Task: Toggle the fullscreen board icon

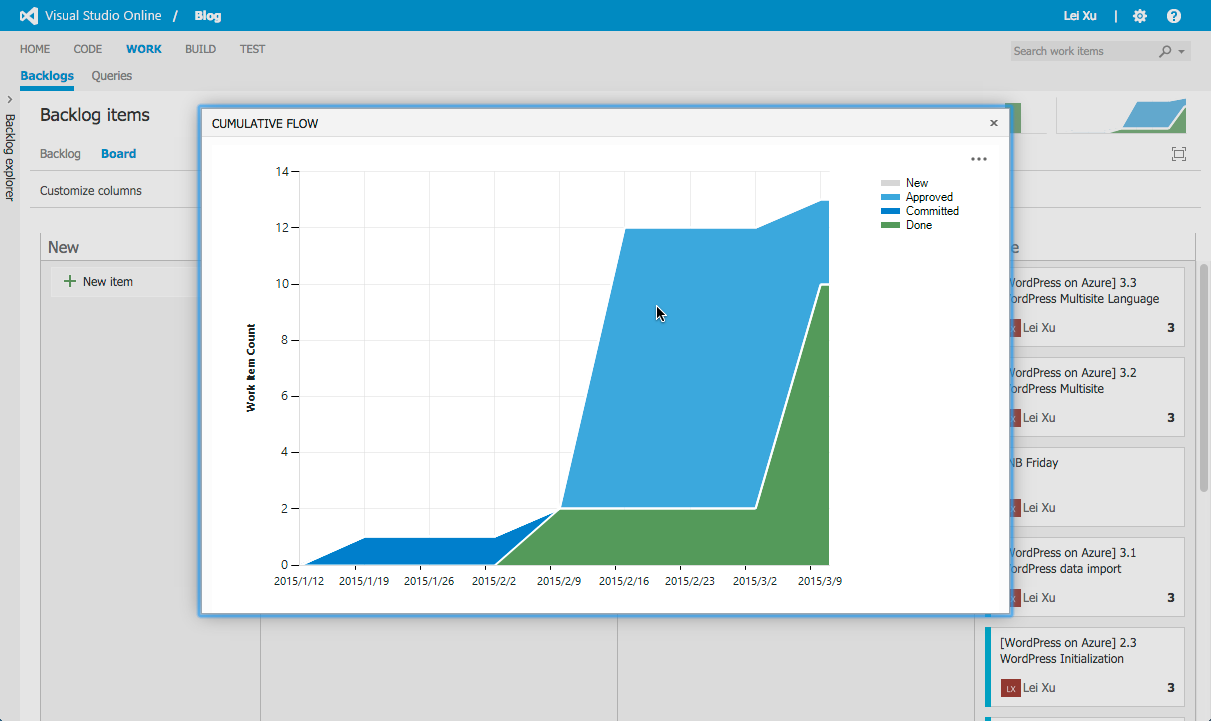Action: pos(1179,154)
